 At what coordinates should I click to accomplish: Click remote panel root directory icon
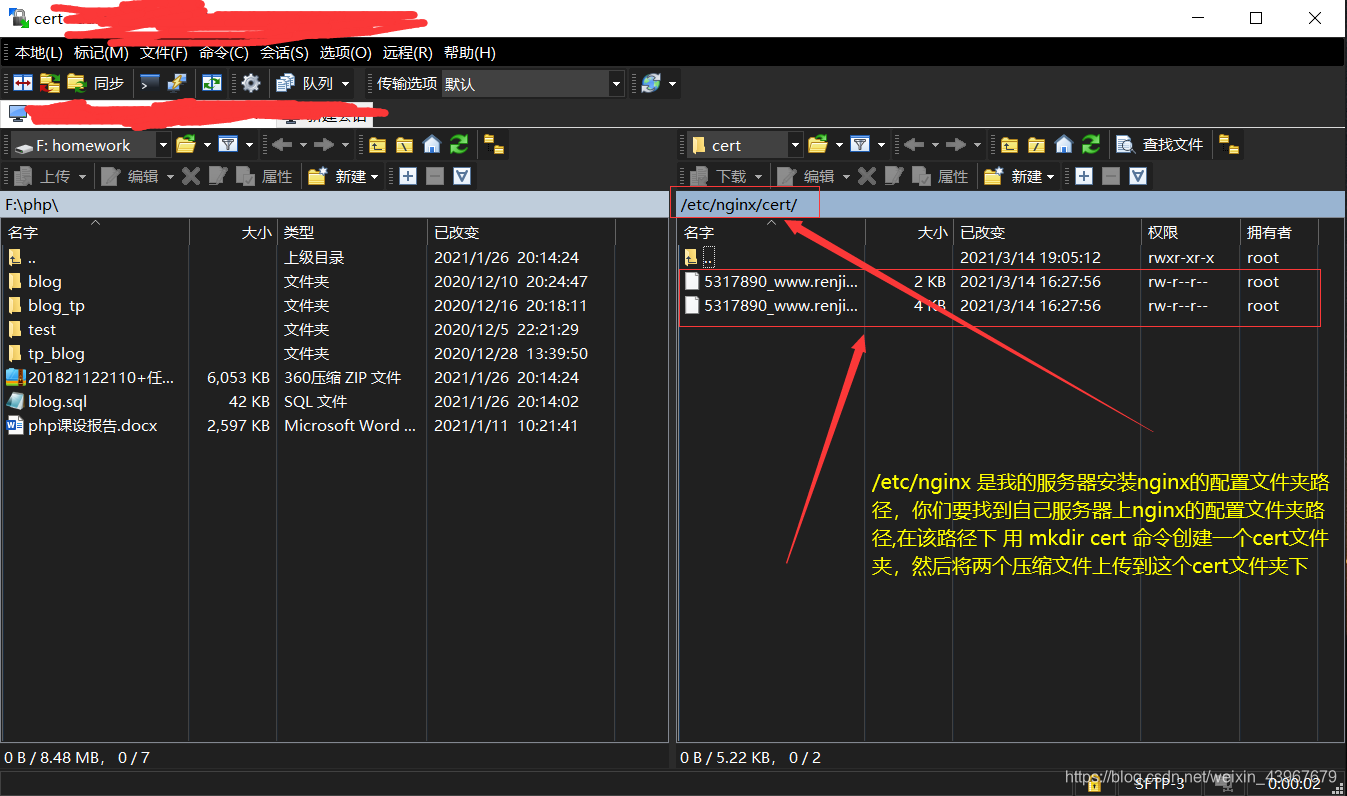click(1037, 145)
